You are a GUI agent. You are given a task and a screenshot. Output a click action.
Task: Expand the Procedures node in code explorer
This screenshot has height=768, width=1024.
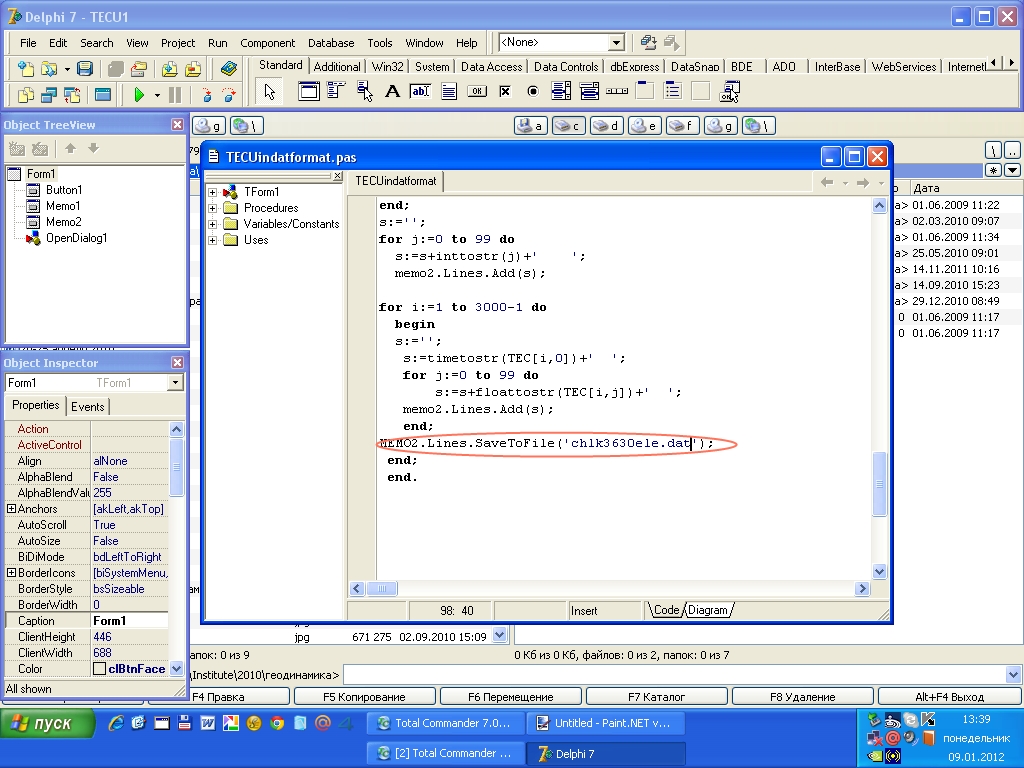213,208
